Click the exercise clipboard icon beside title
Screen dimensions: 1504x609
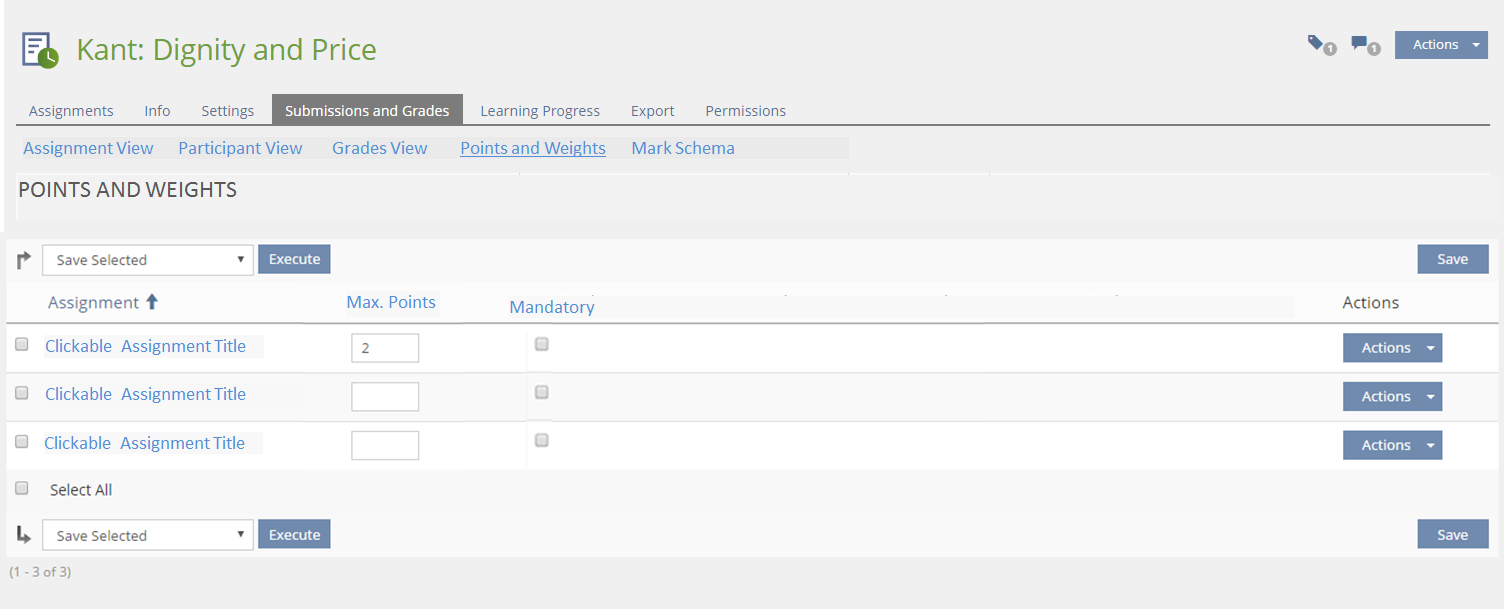pyautogui.click(x=40, y=50)
